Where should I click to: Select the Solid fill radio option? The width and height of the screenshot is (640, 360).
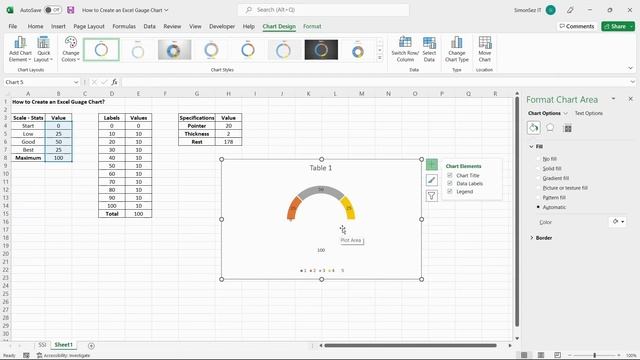(x=538, y=168)
